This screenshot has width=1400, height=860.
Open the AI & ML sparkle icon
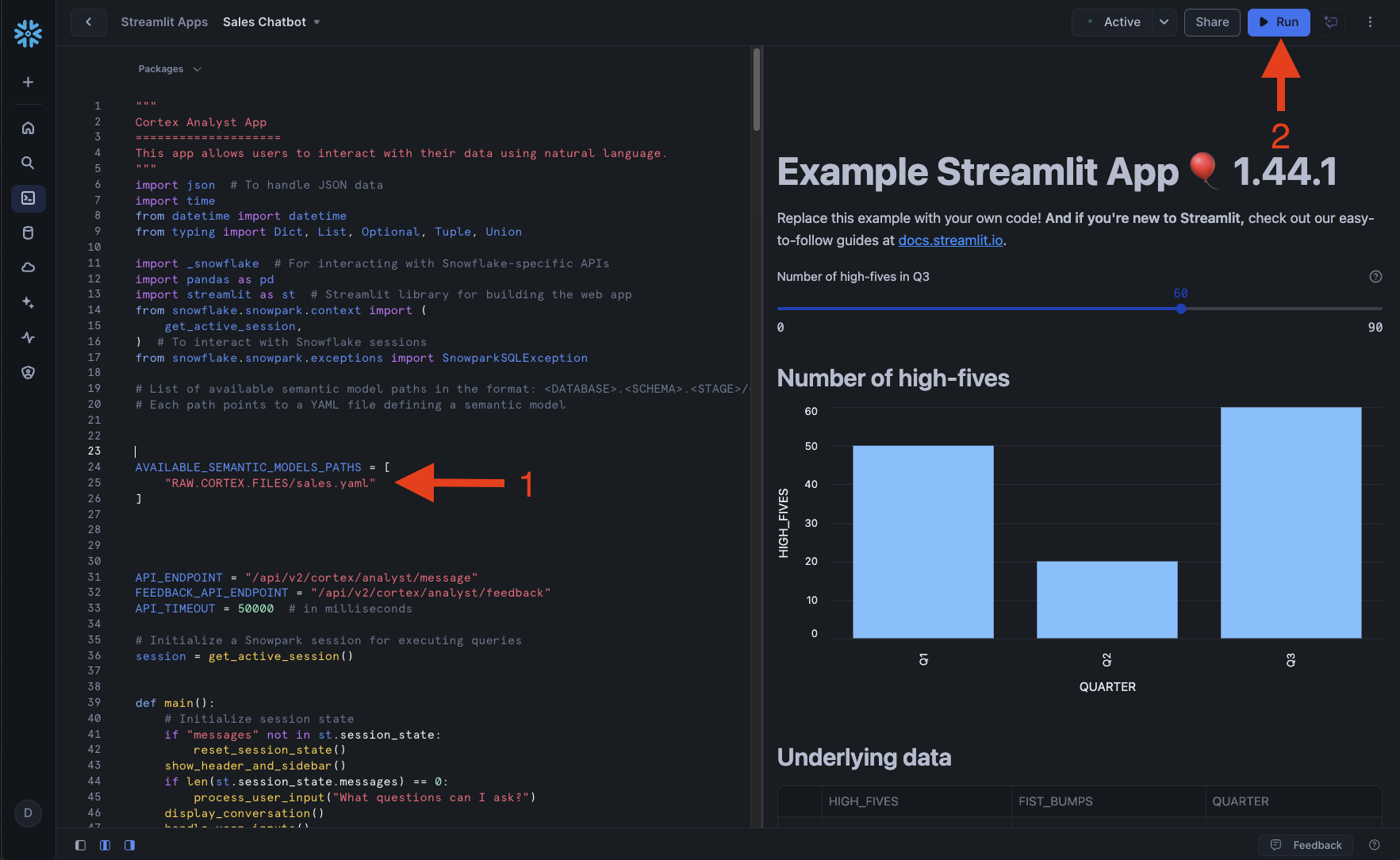pos(28,302)
